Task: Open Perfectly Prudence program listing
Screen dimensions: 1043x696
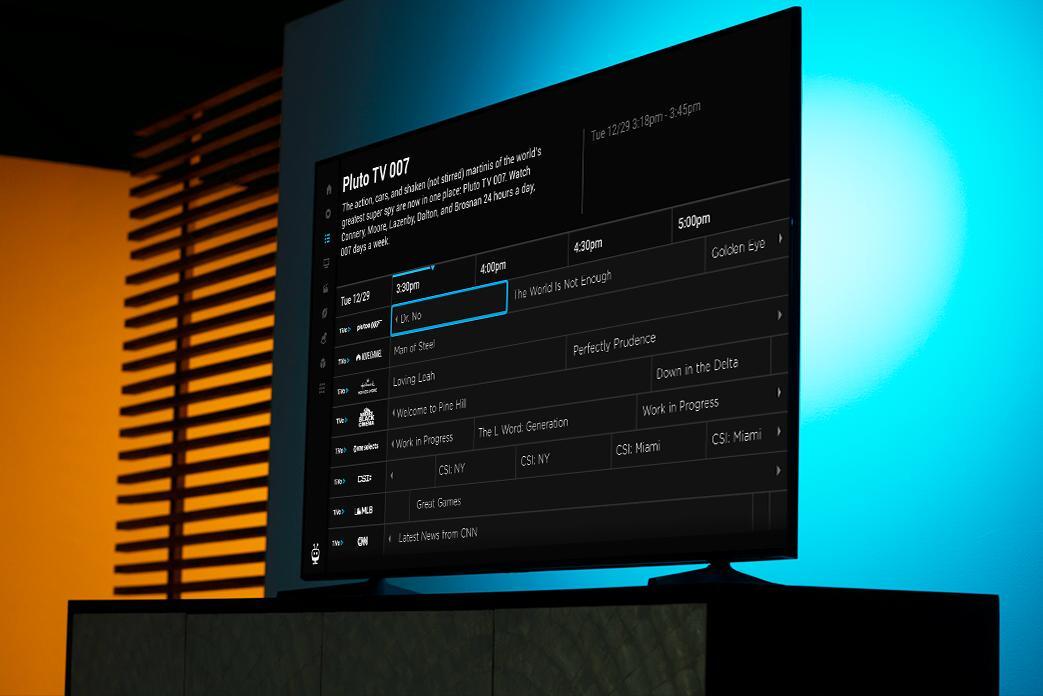Action: coord(614,346)
